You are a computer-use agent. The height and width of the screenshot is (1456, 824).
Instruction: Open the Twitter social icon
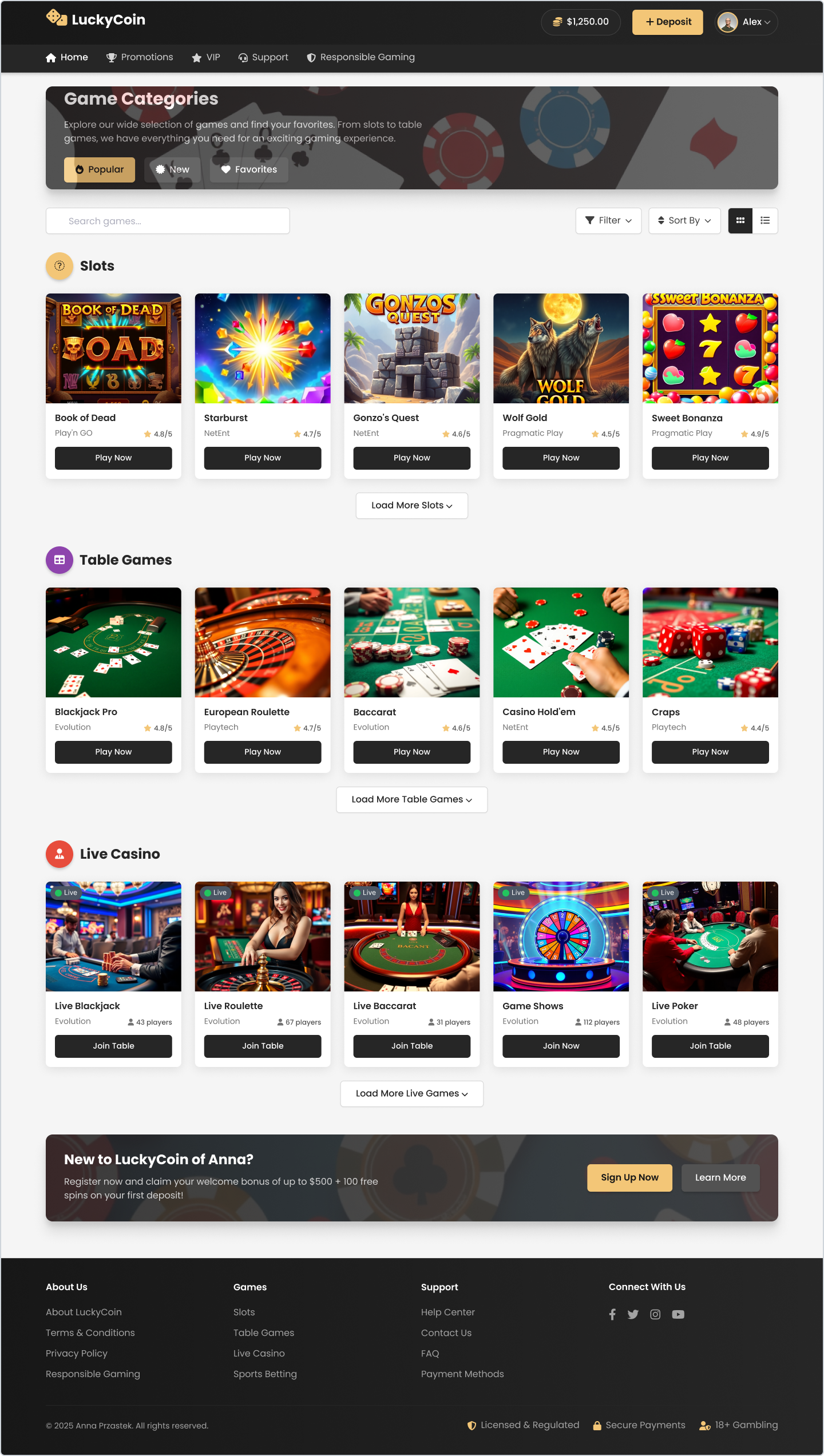[633, 1314]
